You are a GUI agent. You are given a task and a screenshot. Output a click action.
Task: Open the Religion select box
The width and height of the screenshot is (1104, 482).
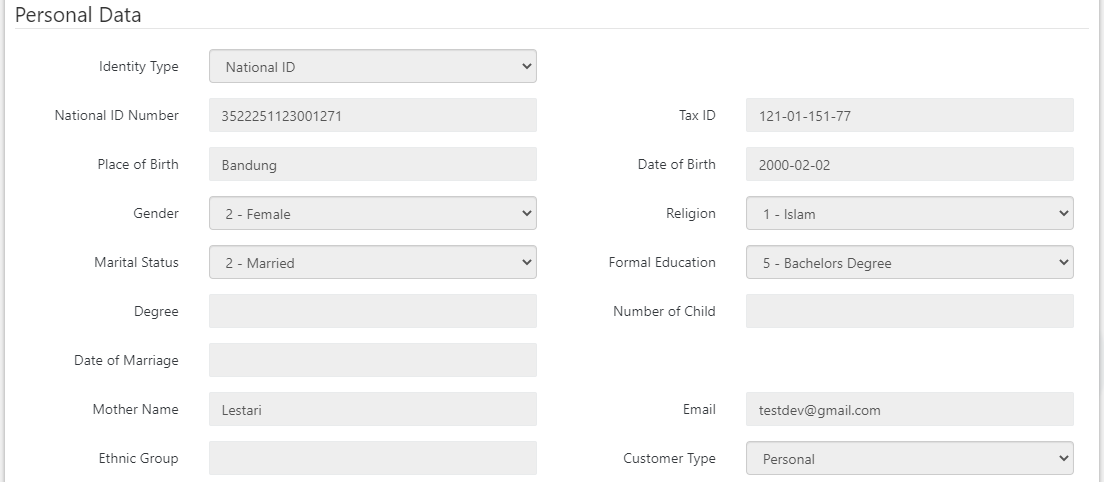coord(909,213)
